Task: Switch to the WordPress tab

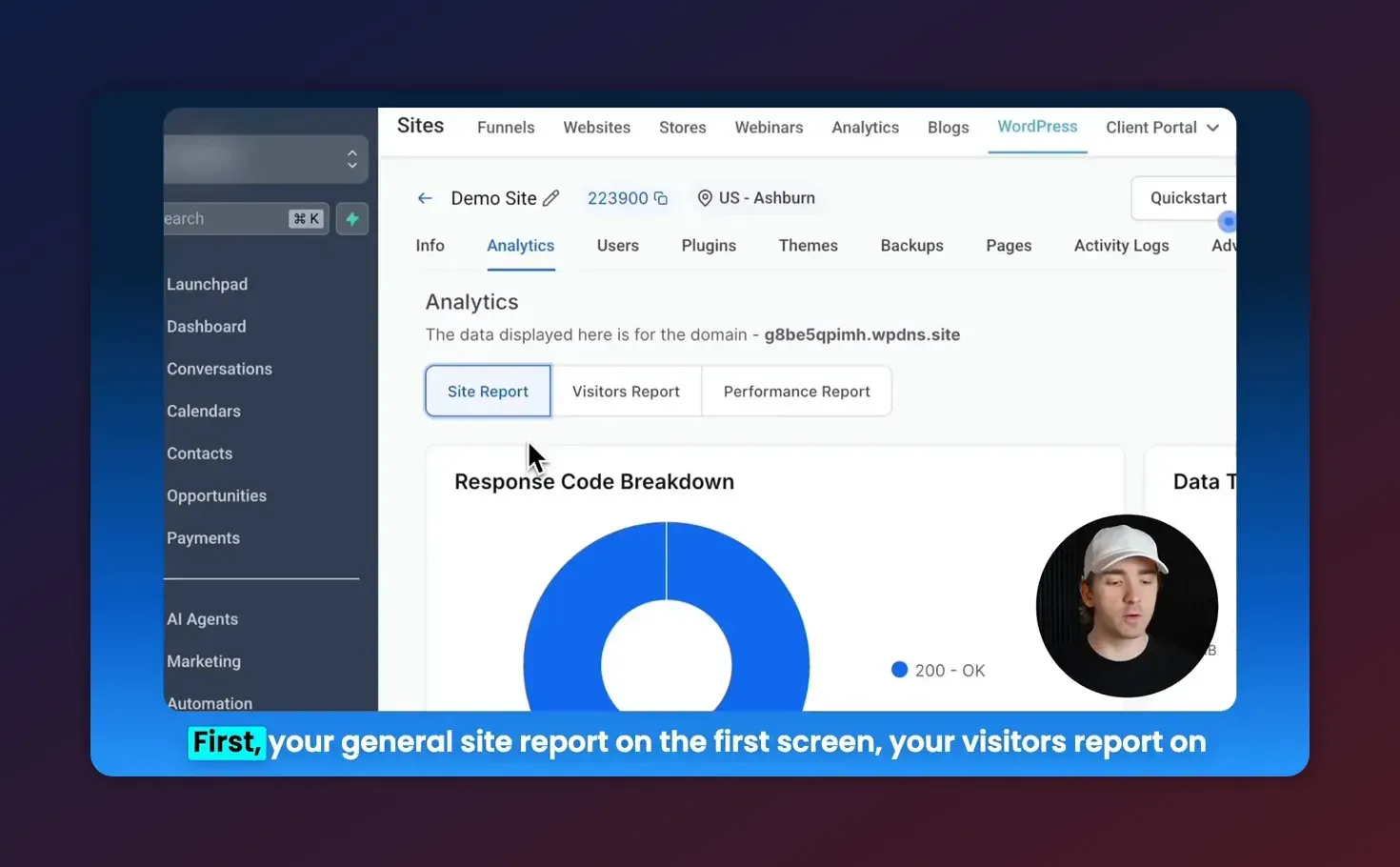Action: coord(1037,127)
